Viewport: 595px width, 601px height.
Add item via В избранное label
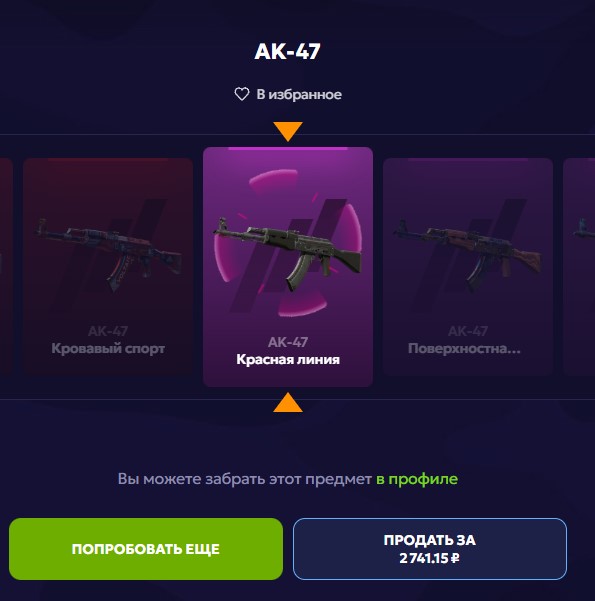pos(299,94)
